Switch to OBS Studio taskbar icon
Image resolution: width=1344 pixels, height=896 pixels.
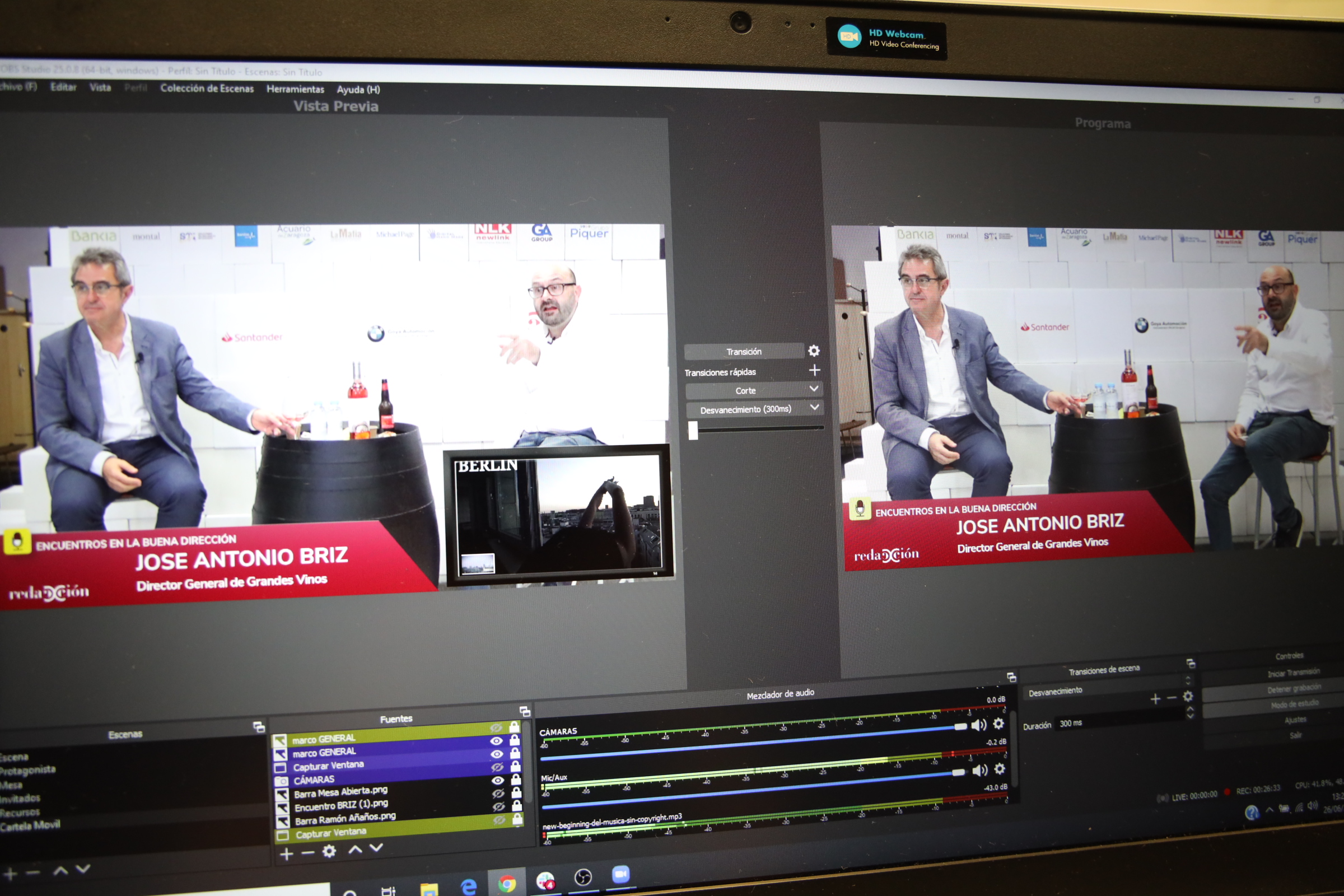click(582, 877)
